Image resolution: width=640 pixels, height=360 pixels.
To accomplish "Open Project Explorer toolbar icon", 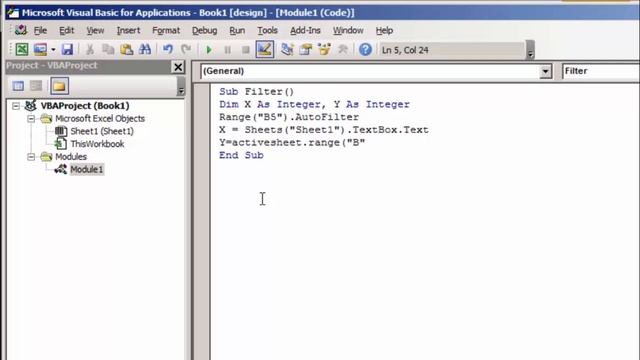I will 287,50.
